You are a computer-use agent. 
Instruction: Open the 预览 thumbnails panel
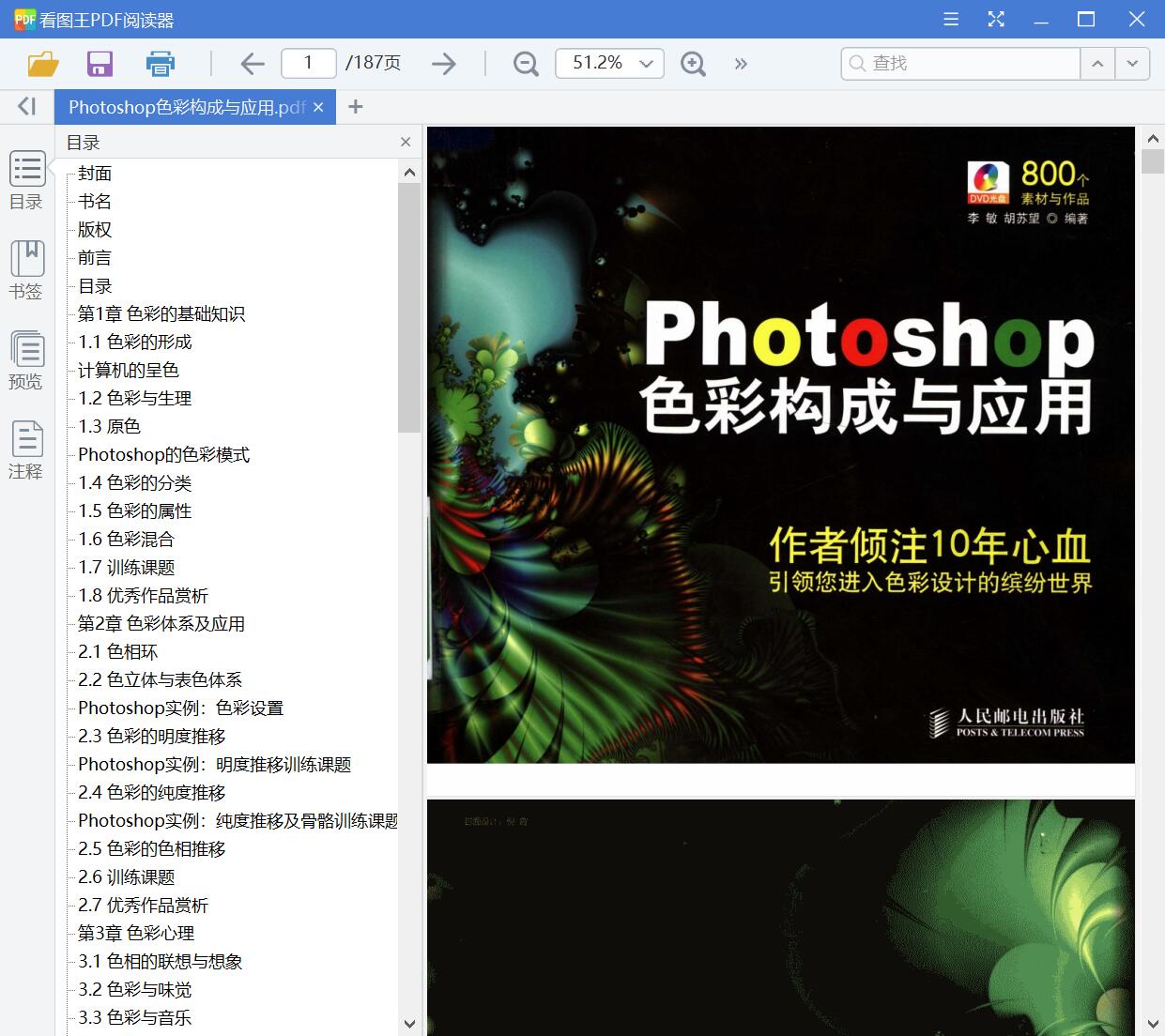click(27, 360)
